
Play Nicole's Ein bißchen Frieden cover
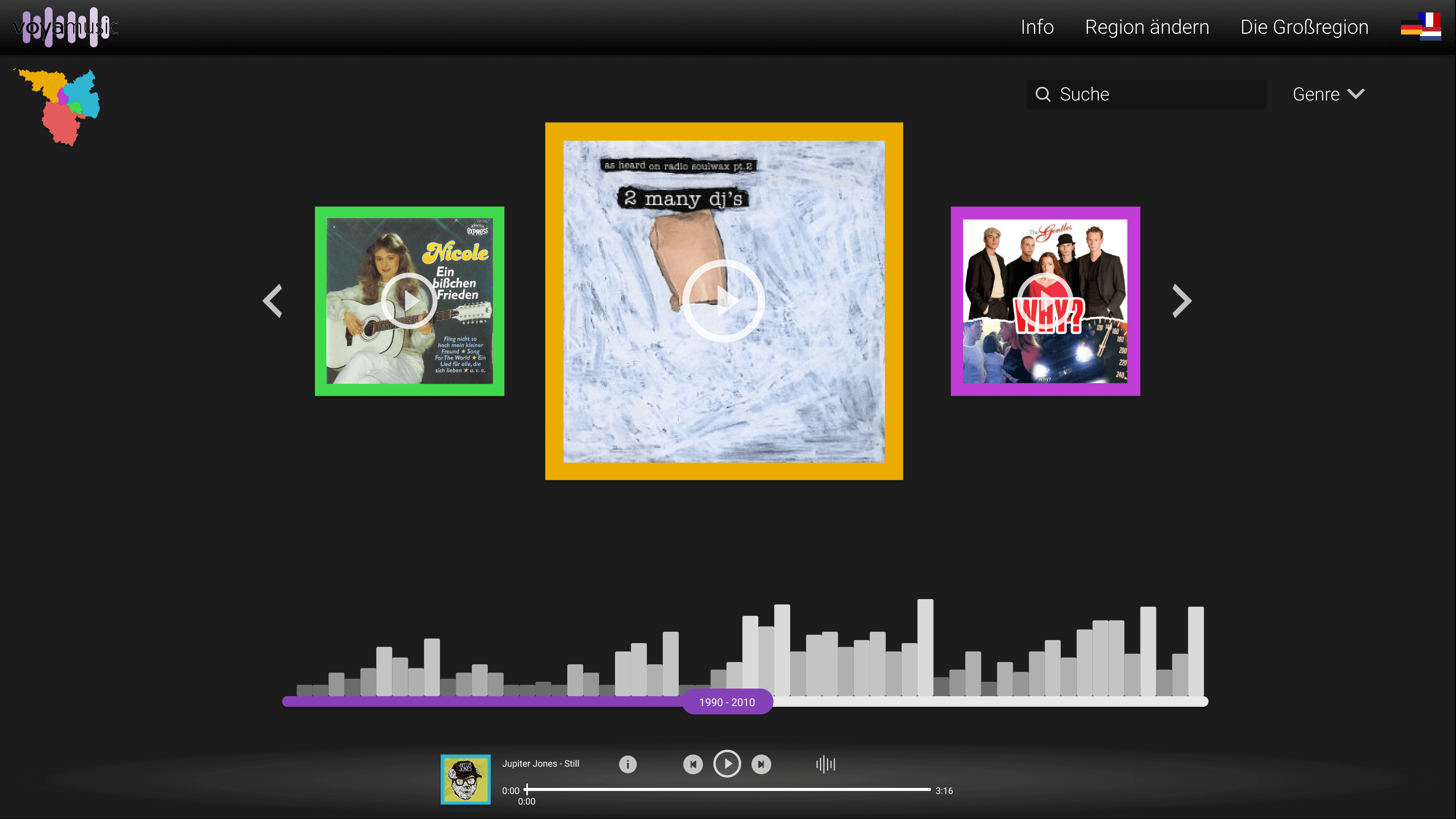pyautogui.click(x=409, y=301)
